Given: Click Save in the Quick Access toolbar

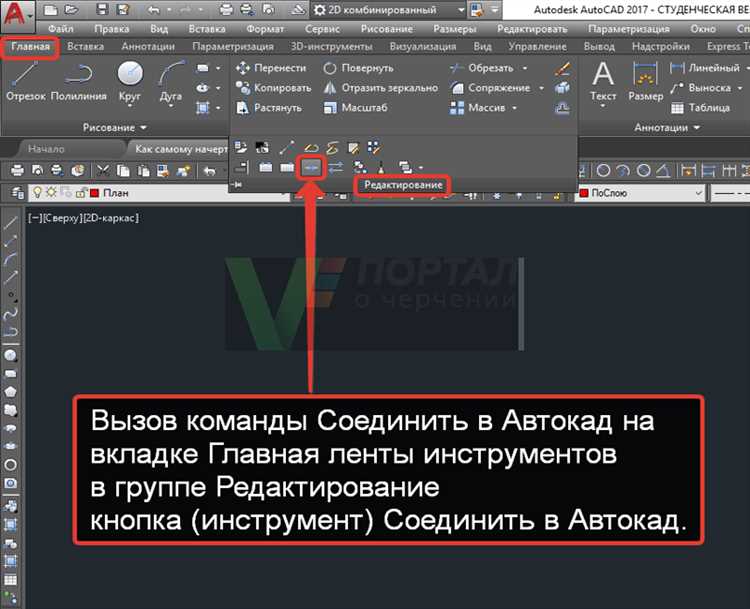Looking at the screenshot, I should click(x=102, y=10).
